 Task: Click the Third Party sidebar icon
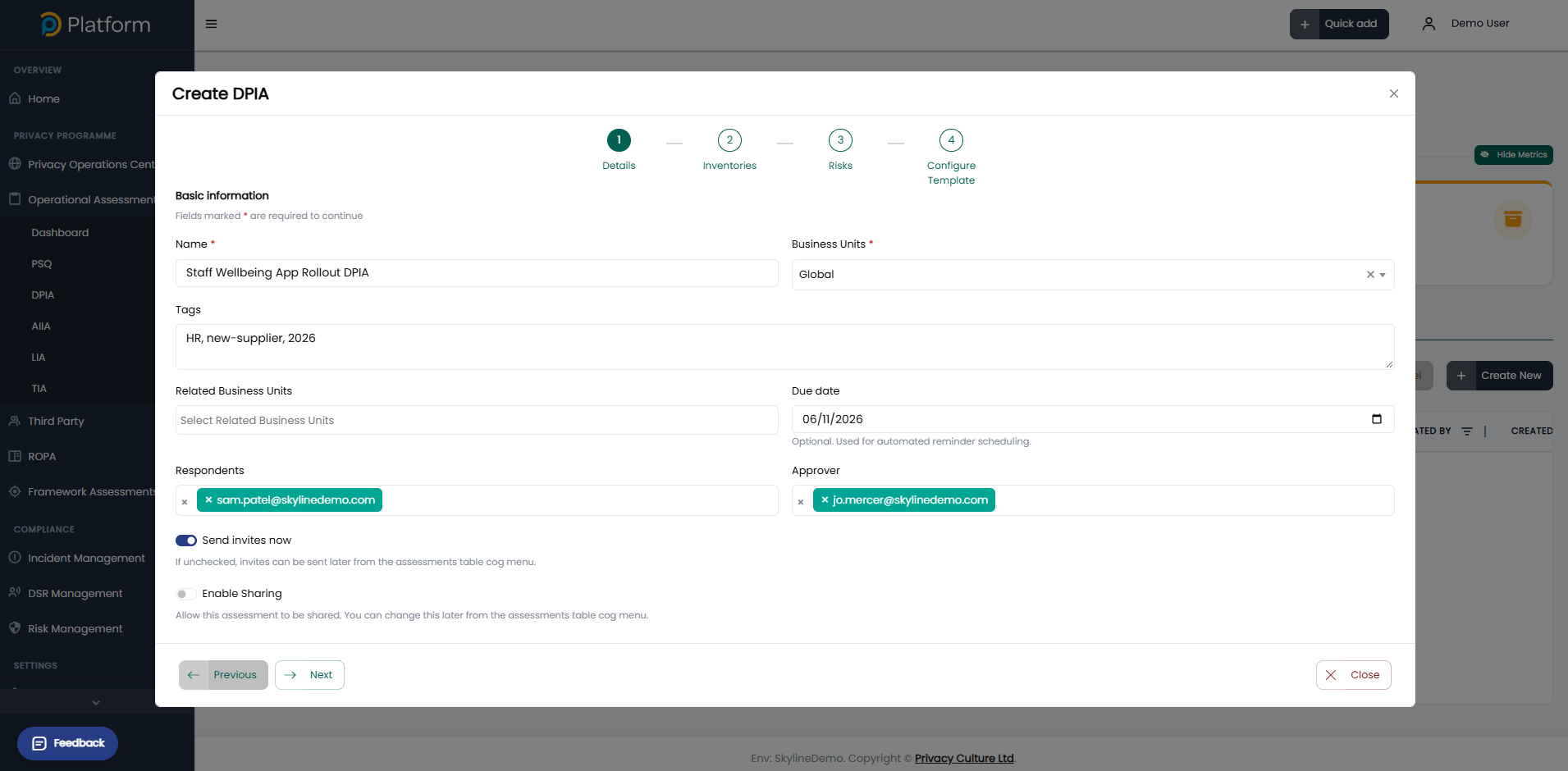(x=15, y=421)
